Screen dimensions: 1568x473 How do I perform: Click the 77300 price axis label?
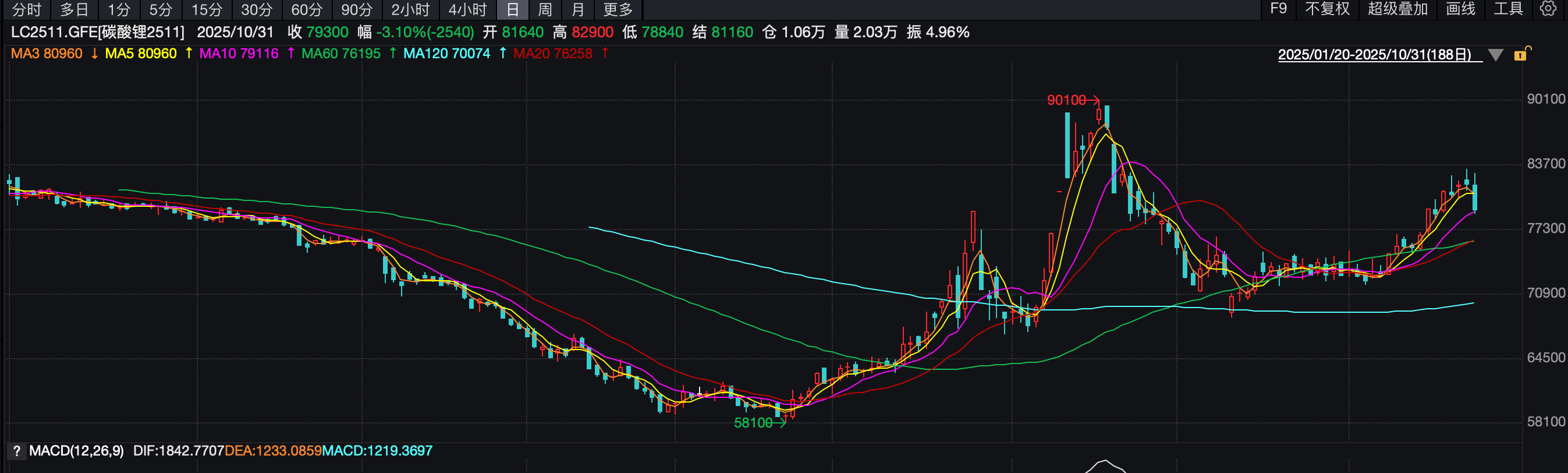coord(1546,228)
